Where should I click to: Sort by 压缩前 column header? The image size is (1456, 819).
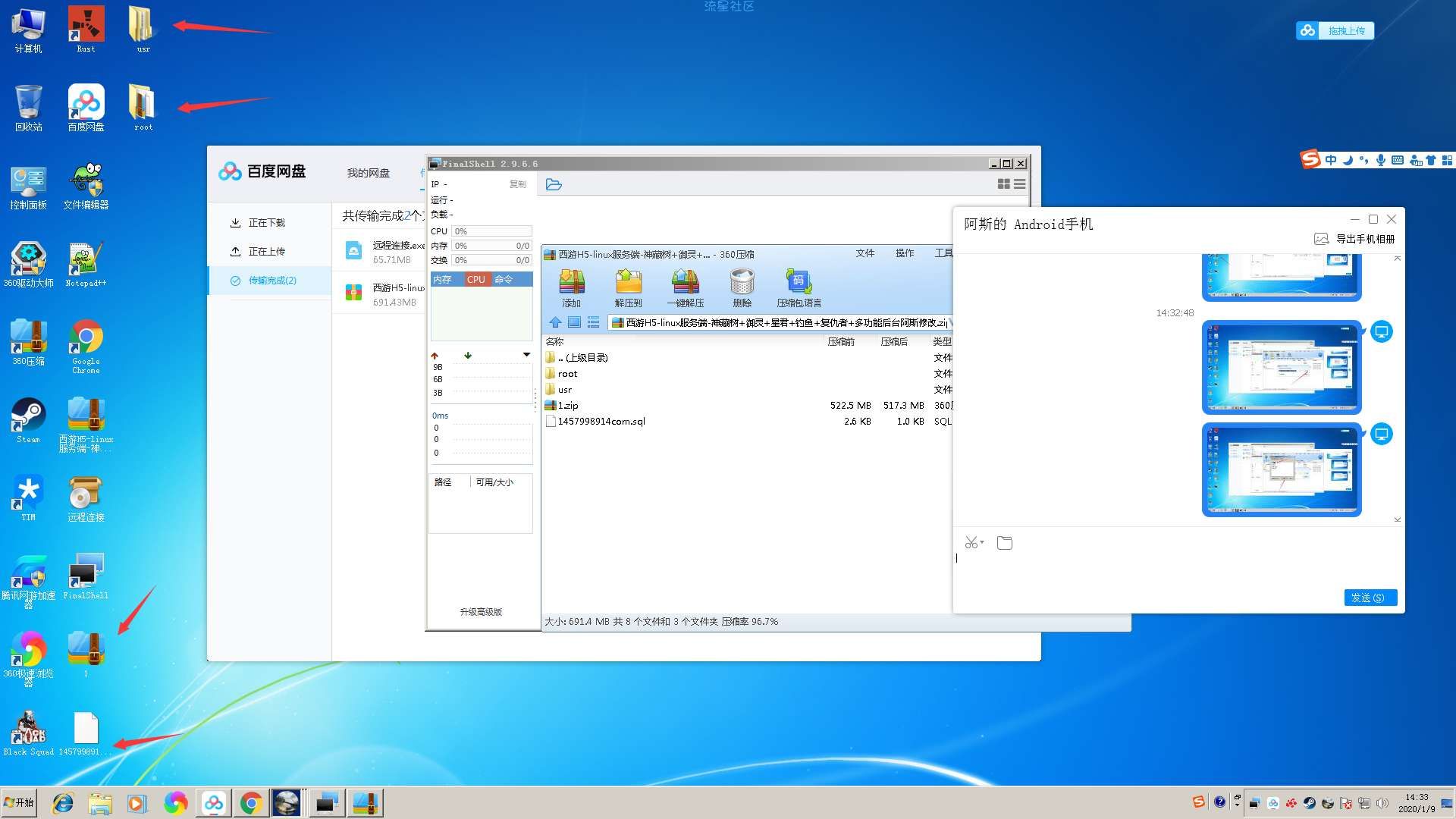click(841, 342)
